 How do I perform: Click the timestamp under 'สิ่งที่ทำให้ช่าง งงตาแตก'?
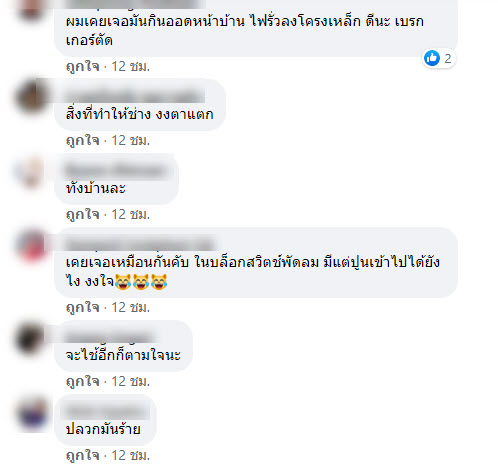[131, 141]
